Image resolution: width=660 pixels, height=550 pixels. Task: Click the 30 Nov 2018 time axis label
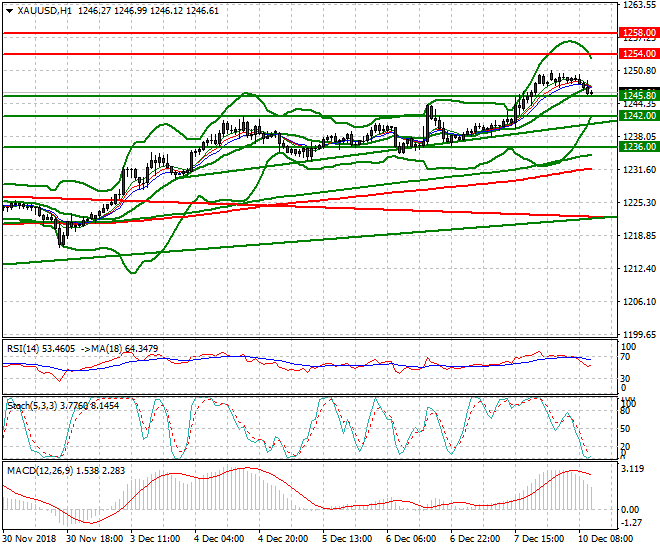(x=29, y=539)
